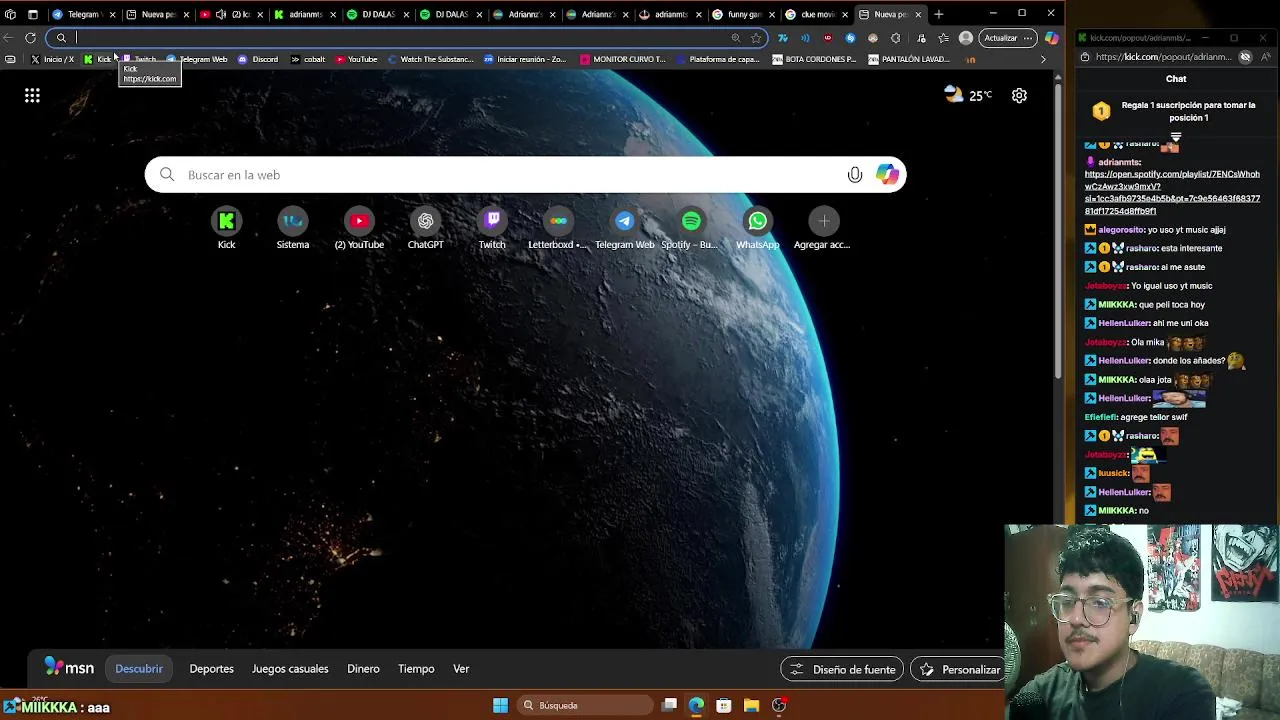Click the favorites star in address bar
Image resolution: width=1280 pixels, height=720 pixels.
point(756,38)
